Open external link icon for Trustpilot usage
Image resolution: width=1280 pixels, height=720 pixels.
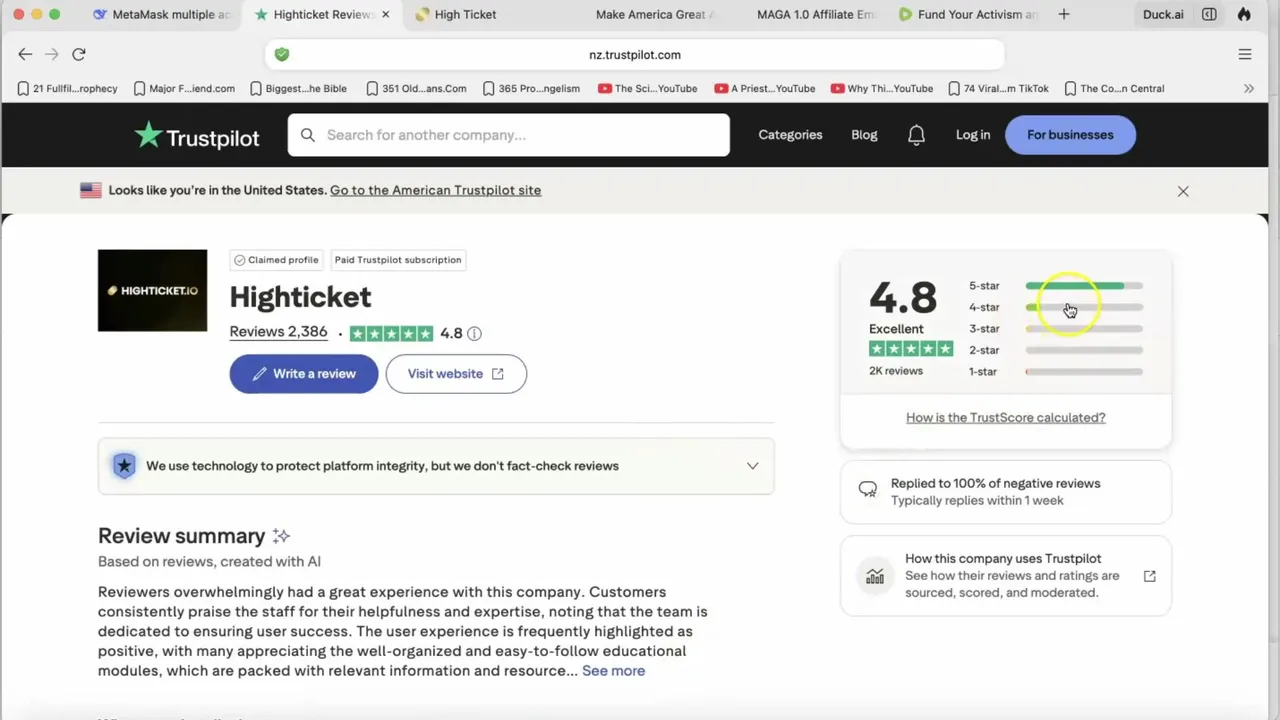(1149, 576)
